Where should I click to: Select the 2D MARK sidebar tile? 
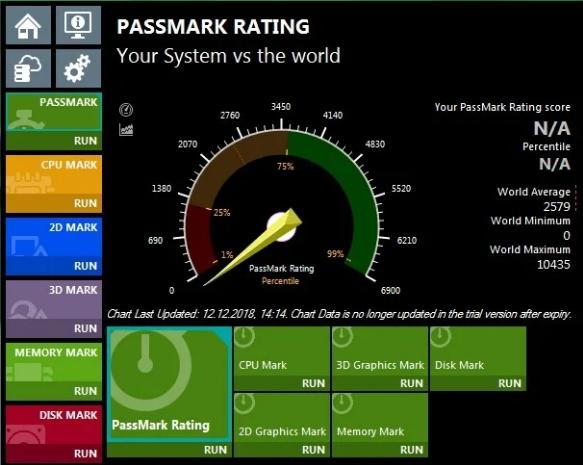click(x=54, y=238)
